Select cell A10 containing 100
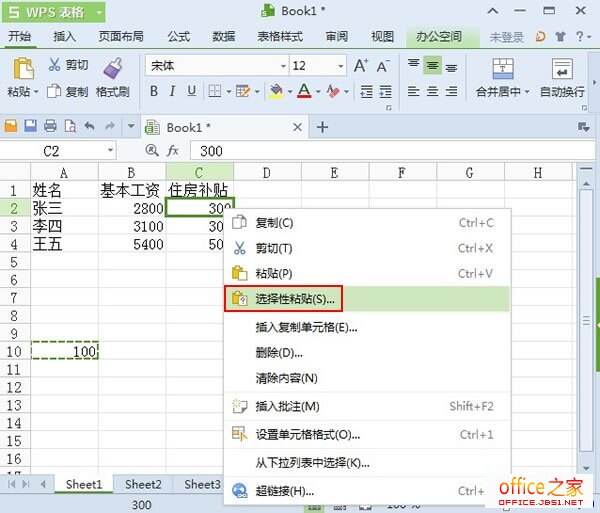Viewport: 600px width, 513px height. click(64, 351)
